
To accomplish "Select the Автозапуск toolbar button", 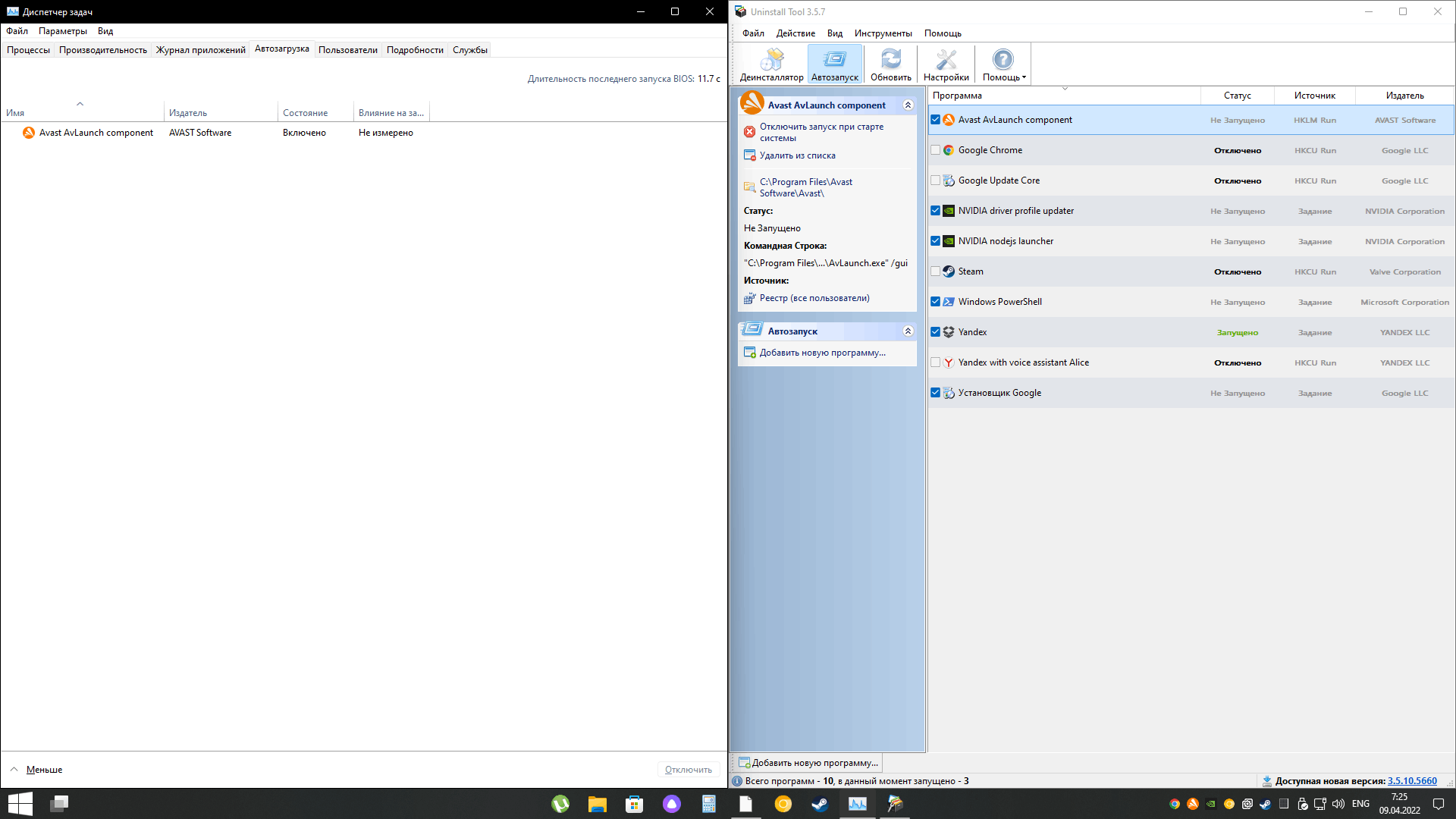I will coord(834,64).
